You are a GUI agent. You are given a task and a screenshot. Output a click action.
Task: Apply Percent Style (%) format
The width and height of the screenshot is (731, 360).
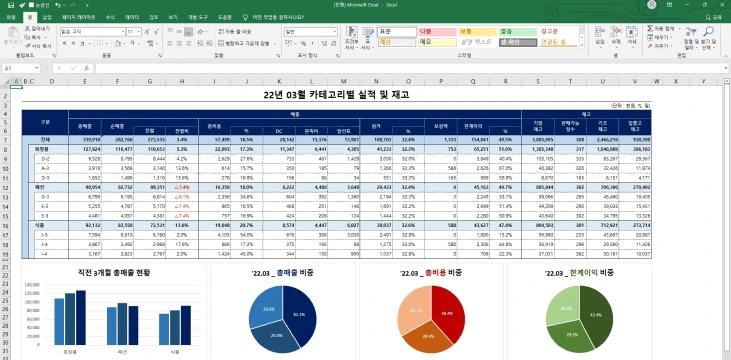(303, 43)
